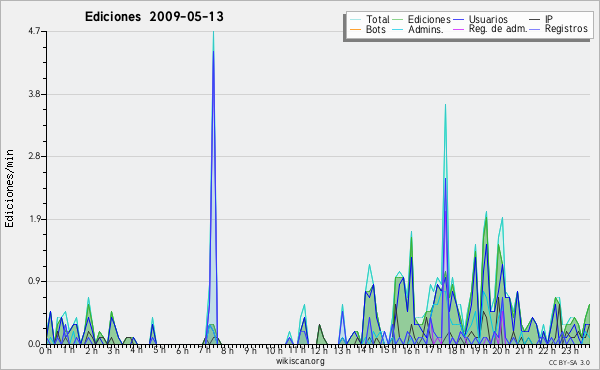Click the Registros legend line swatch
The height and width of the screenshot is (370, 600).
pyautogui.click(x=535, y=29)
